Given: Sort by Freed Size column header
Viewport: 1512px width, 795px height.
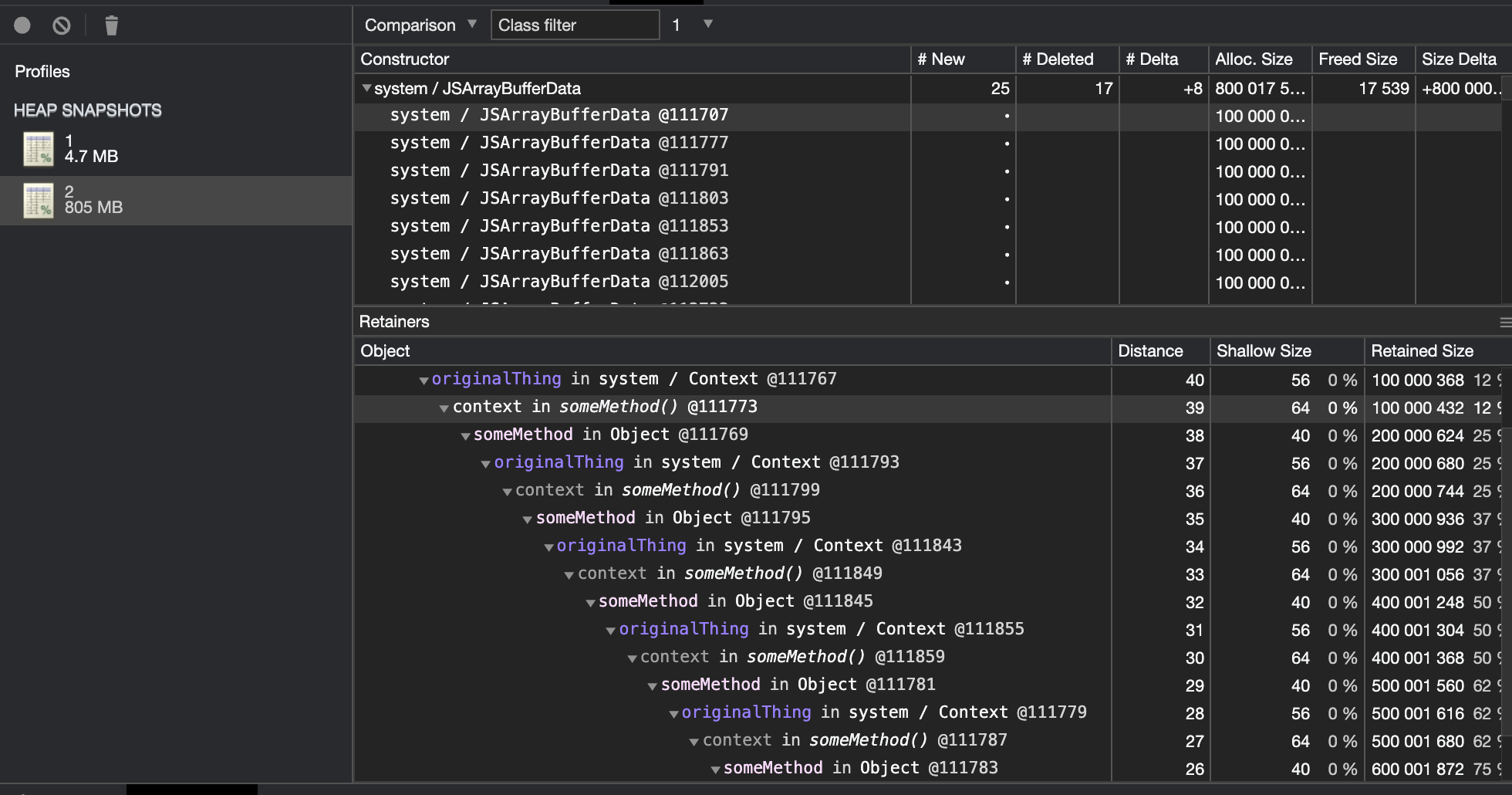Looking at the screenshot, I should click(1363, 59).
